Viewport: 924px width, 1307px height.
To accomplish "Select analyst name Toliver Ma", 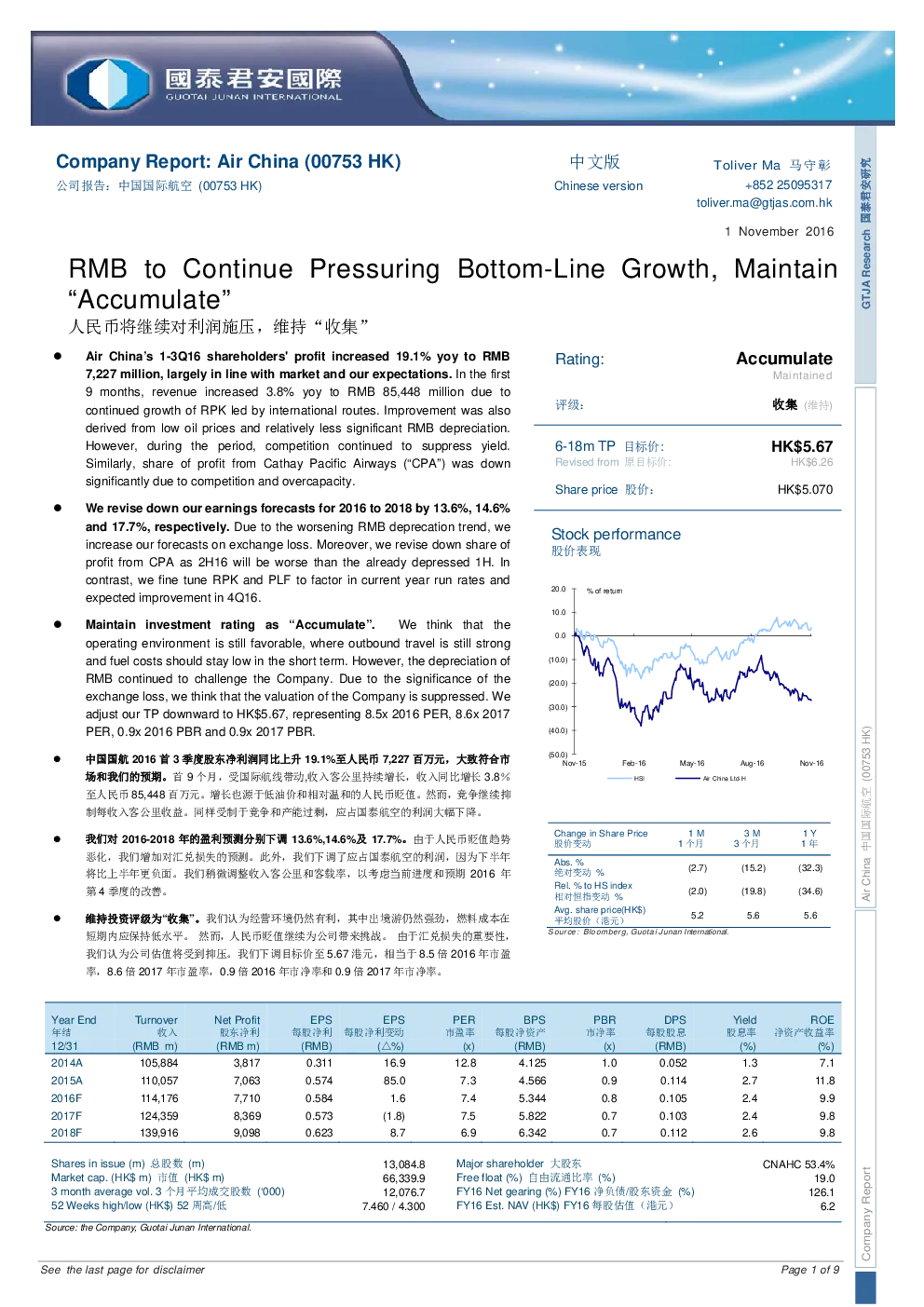I will pyautogui.click(x=747, y=165).
